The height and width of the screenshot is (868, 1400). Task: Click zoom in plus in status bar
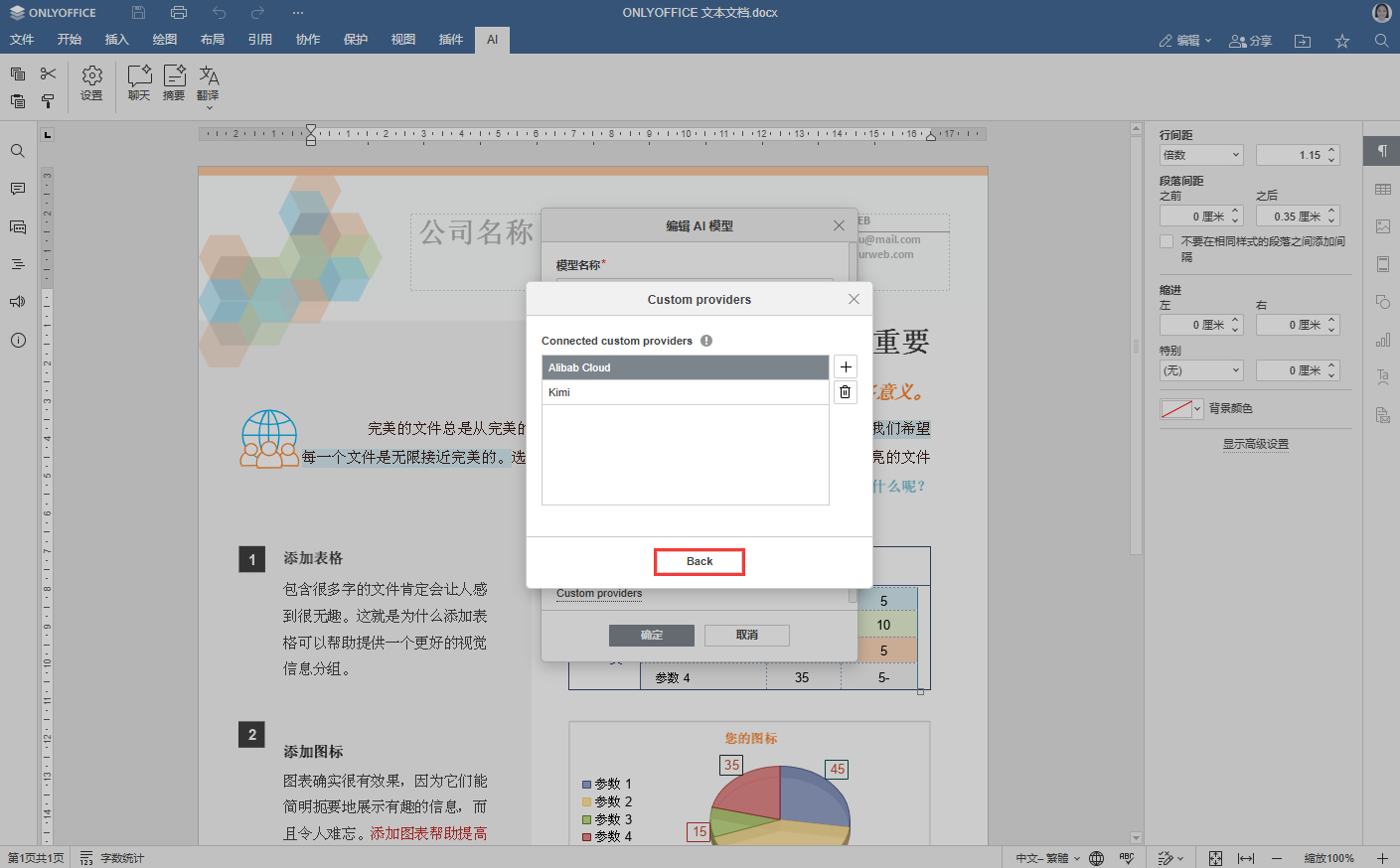(x=1382, y=858)
